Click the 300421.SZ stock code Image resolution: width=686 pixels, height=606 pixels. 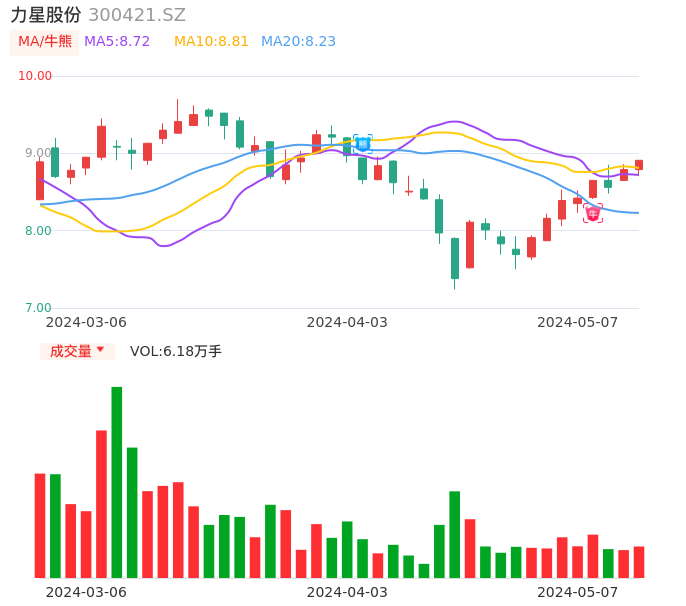click(137, 15)
